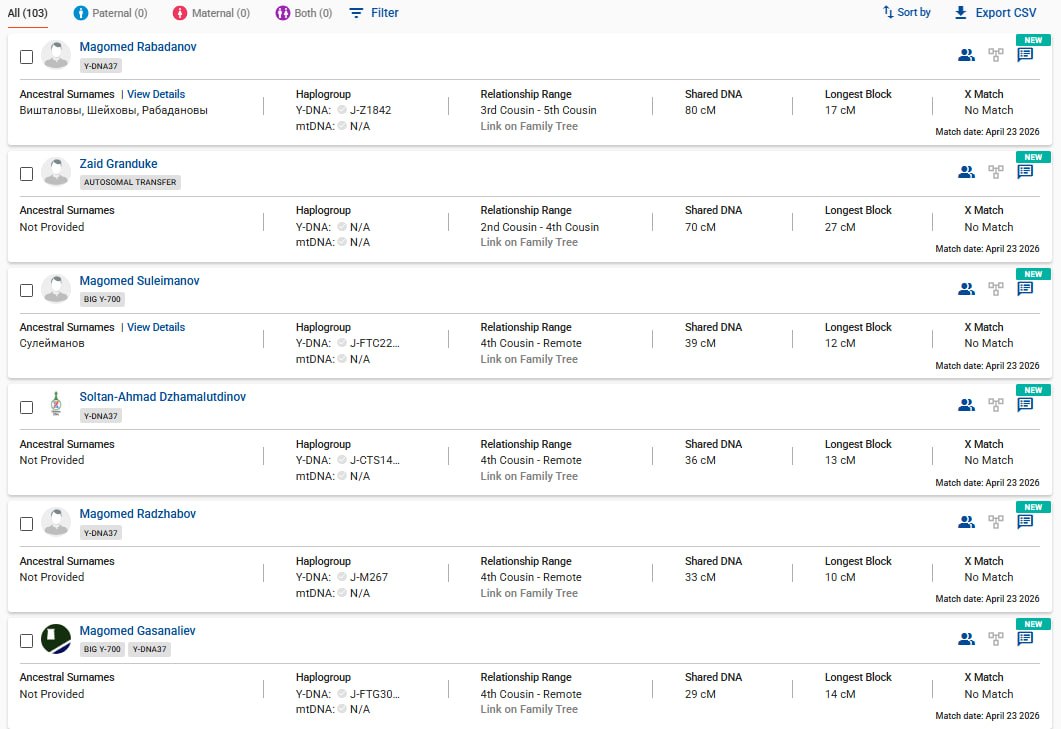This screenshot has height=729, width=1061.
Task: Switch to the Maternal (0) tab
Action: 211,13
